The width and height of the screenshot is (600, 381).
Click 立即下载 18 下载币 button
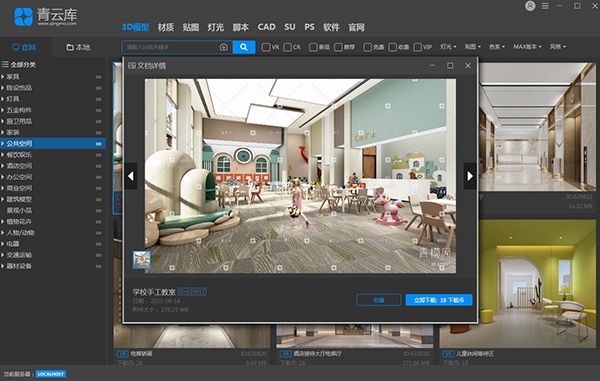pyautogui.click(x=439, y=300)
